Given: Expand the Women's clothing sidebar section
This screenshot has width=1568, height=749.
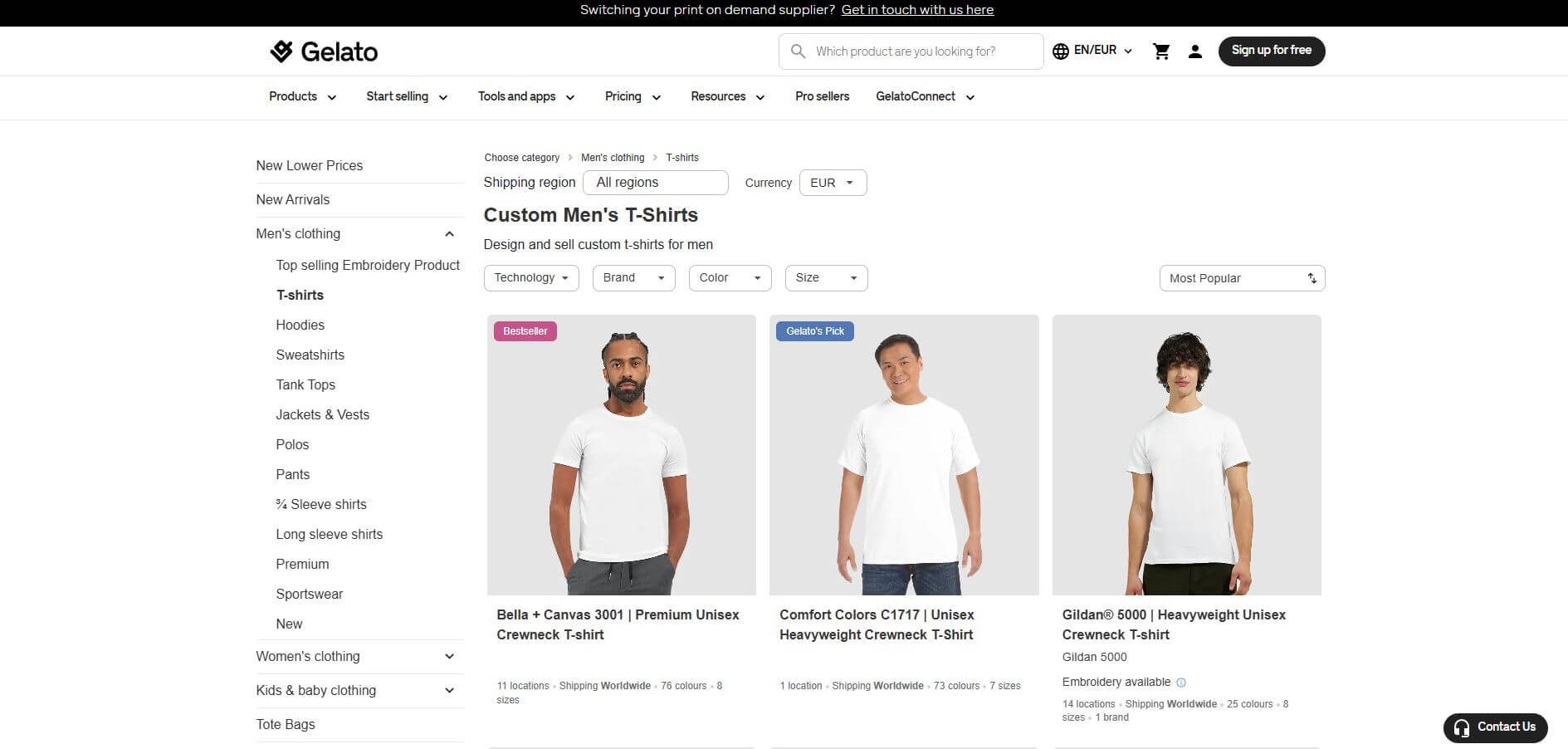Looking at the screenshot, I should 449,657.
